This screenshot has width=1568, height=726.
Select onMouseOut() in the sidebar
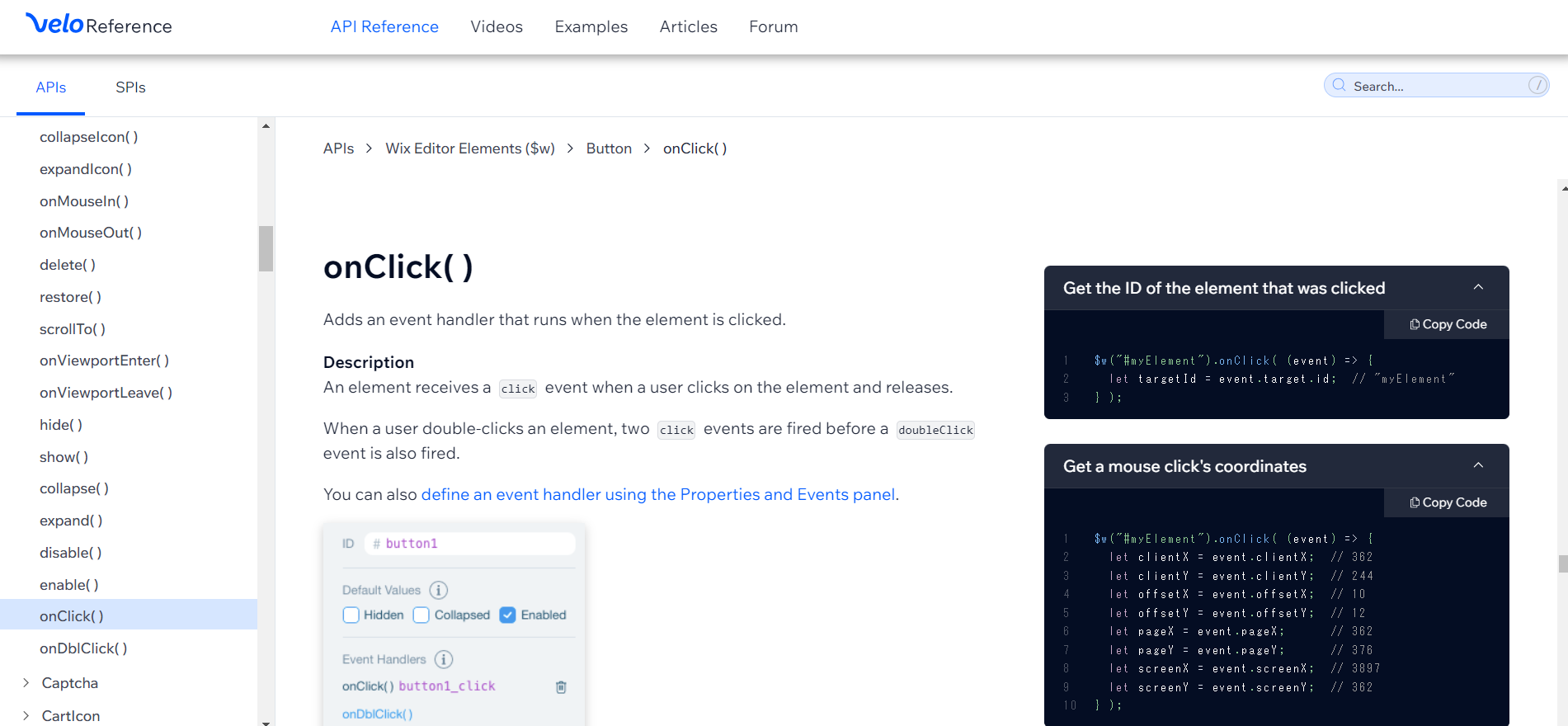coord(91,233)
